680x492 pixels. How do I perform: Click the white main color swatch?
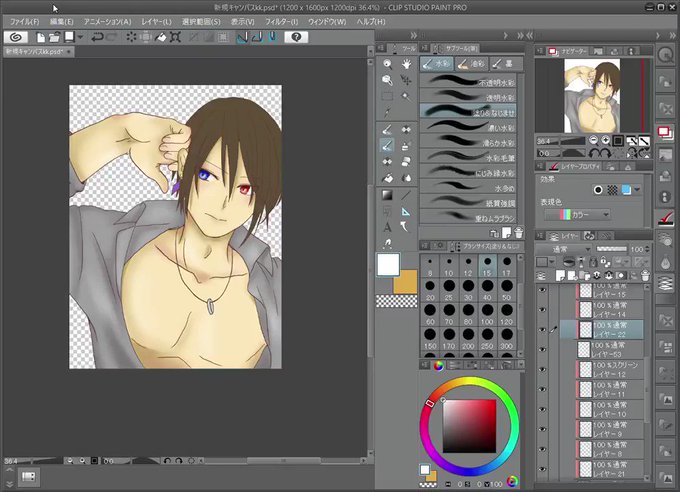(x=388, y=265)
